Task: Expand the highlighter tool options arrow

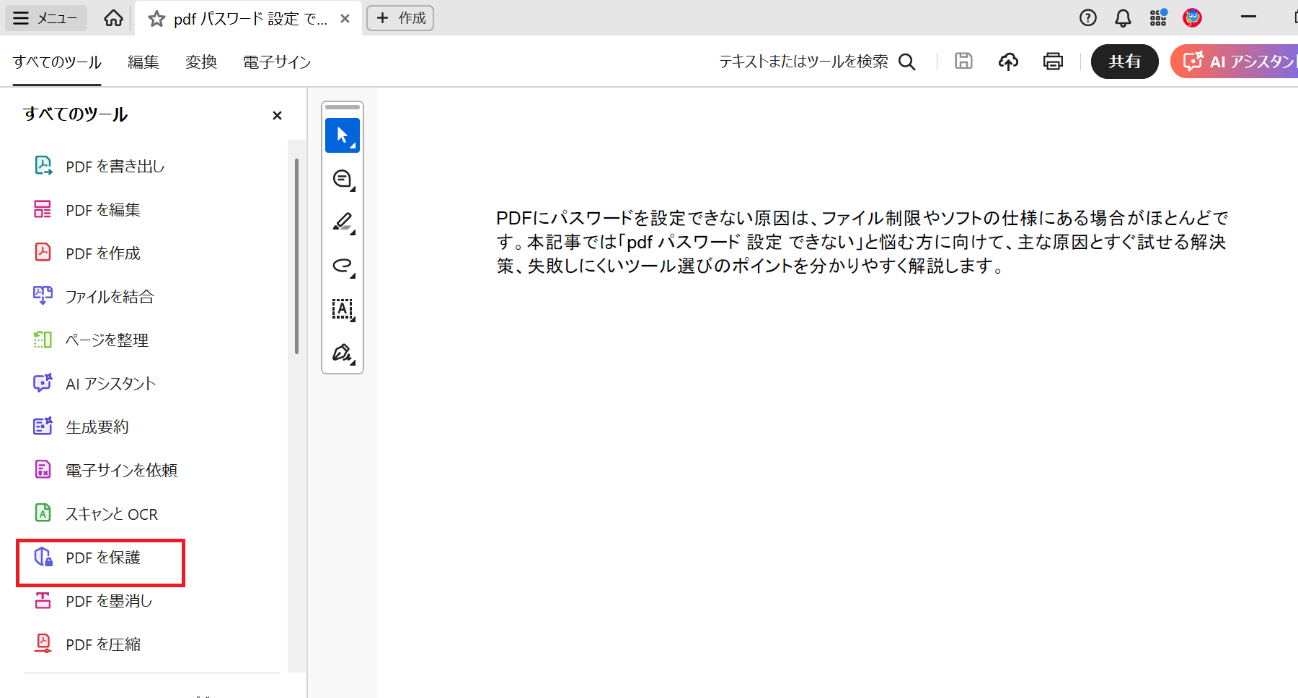Action: 353,233
